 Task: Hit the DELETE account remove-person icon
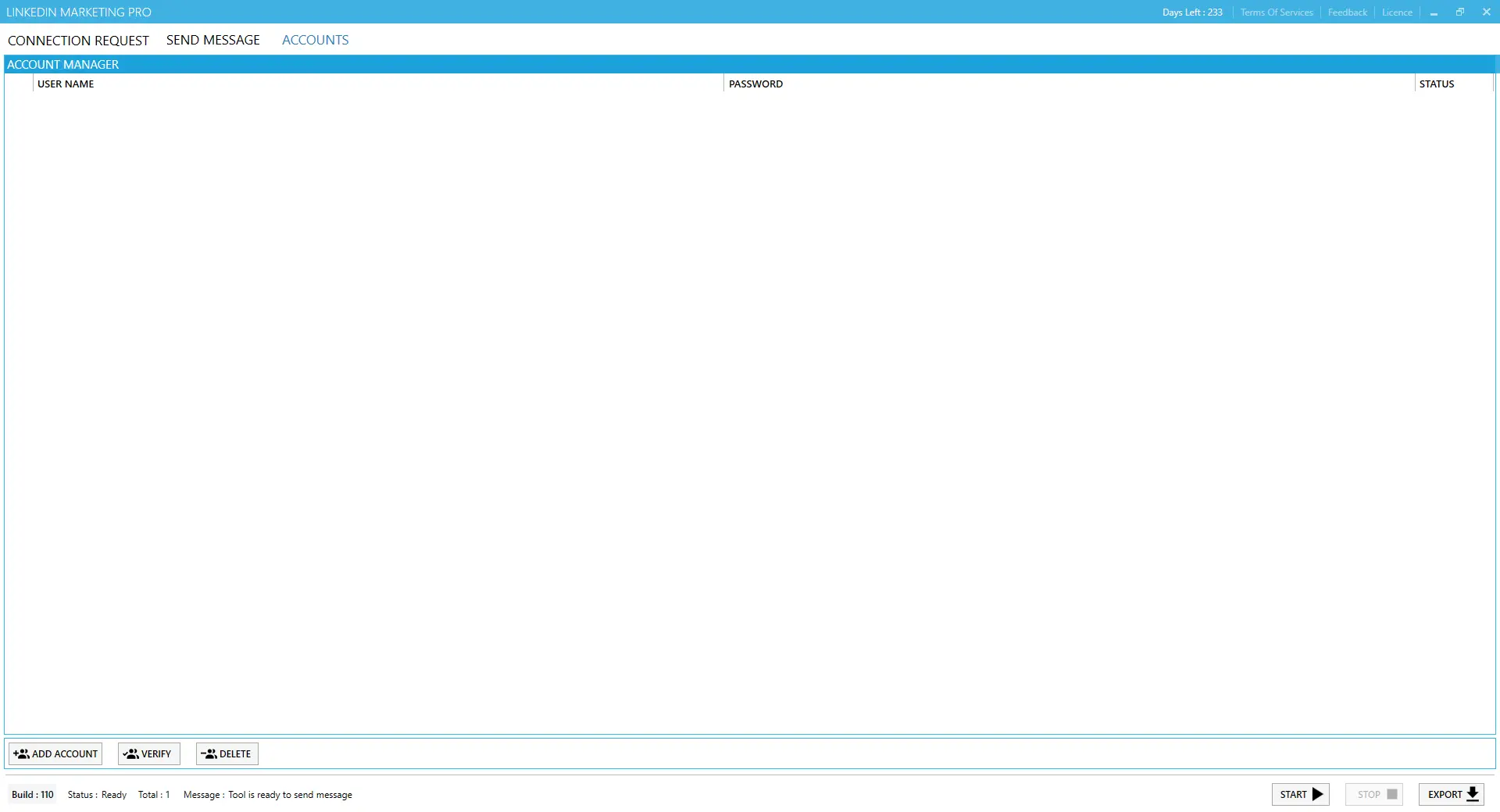click(209, 753)
